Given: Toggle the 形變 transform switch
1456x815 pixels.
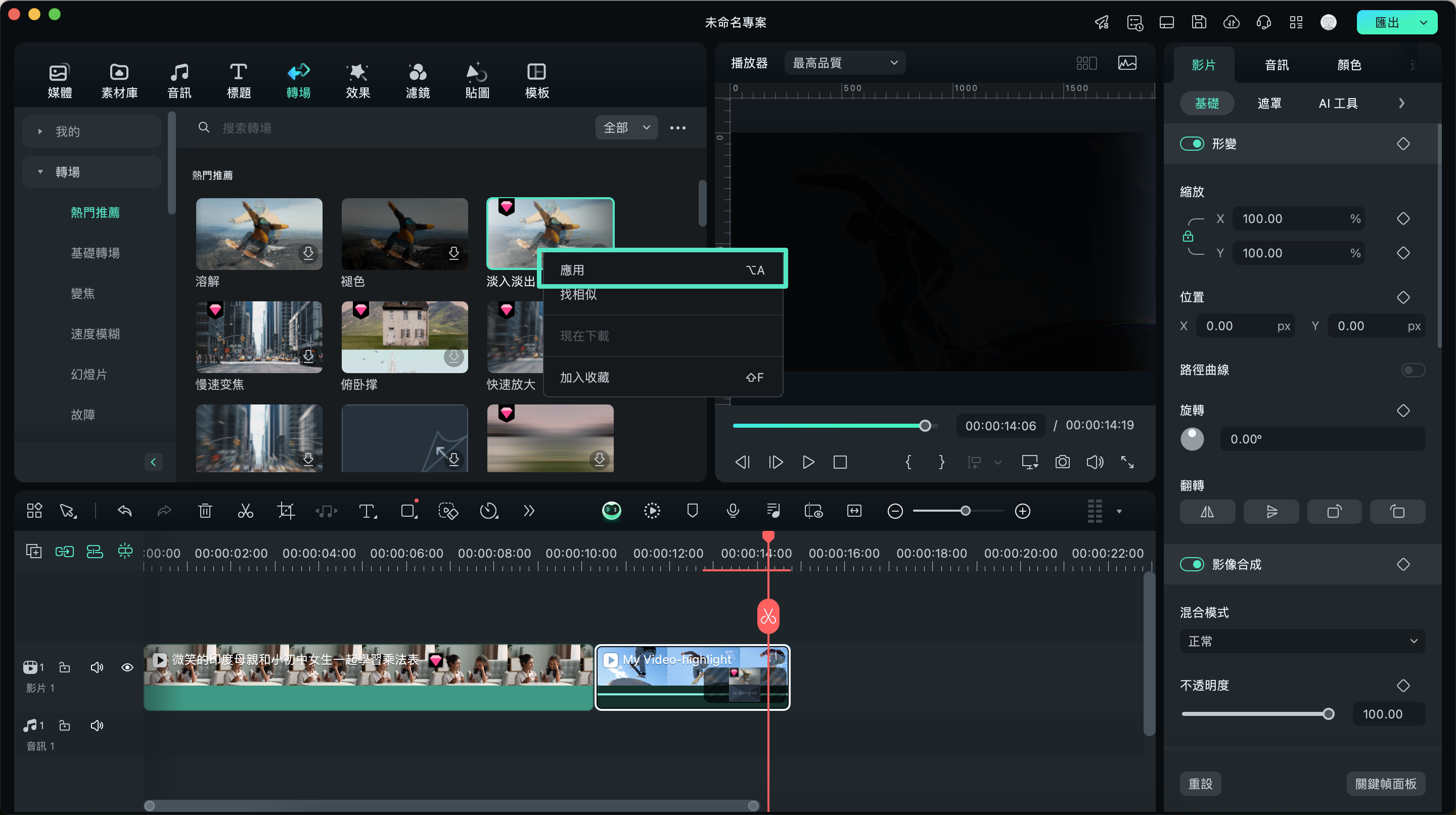Looking at the screenshot, I should [1192, 144].
